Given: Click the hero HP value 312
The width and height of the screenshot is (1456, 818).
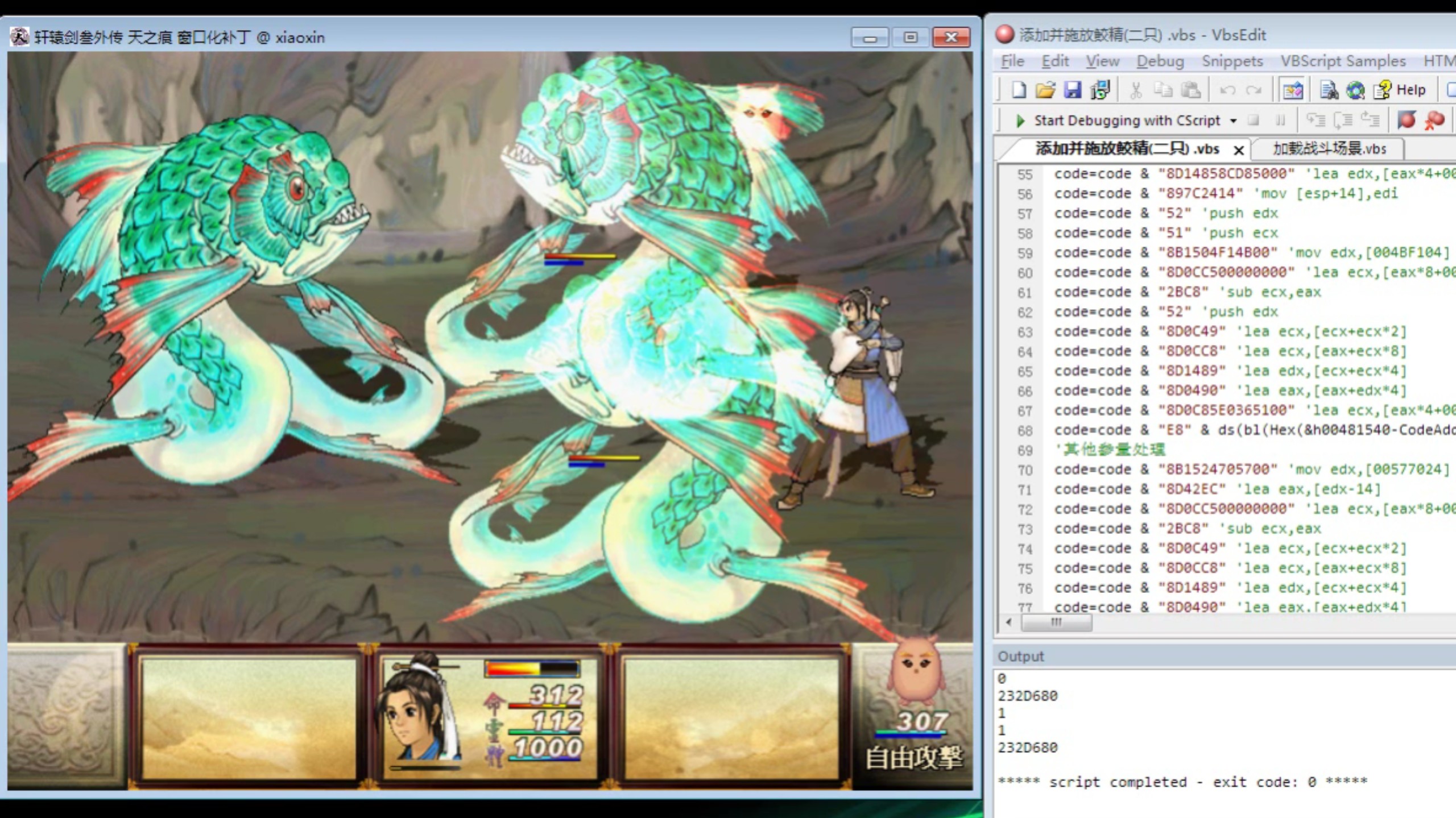Looking at the screenshot, I should [556, 695].
